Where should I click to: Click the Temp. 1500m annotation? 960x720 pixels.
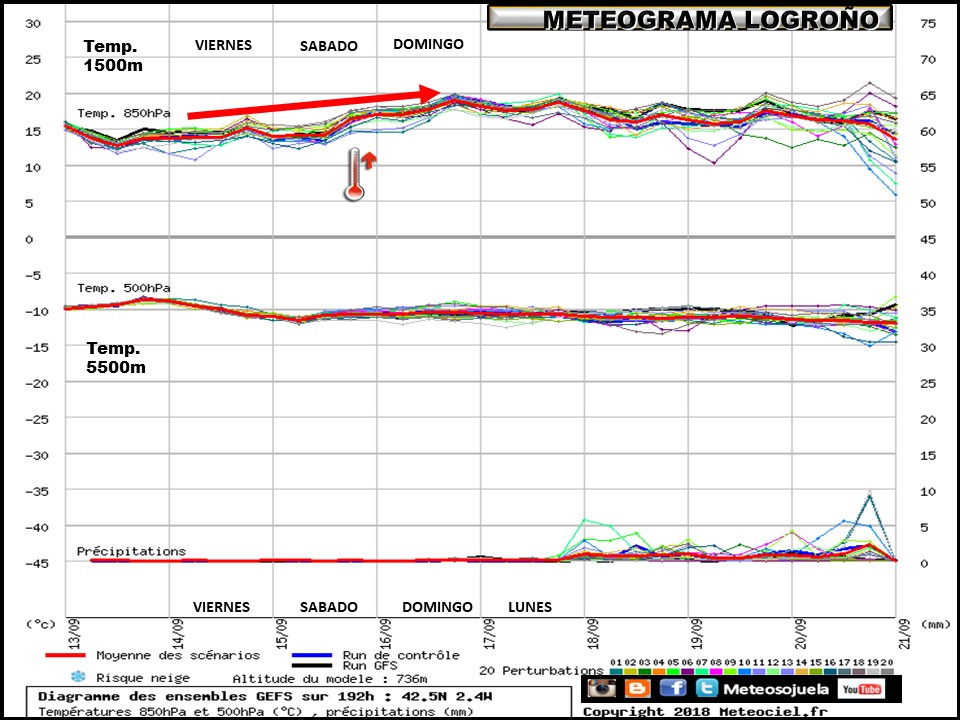click(x=113, y=56)
